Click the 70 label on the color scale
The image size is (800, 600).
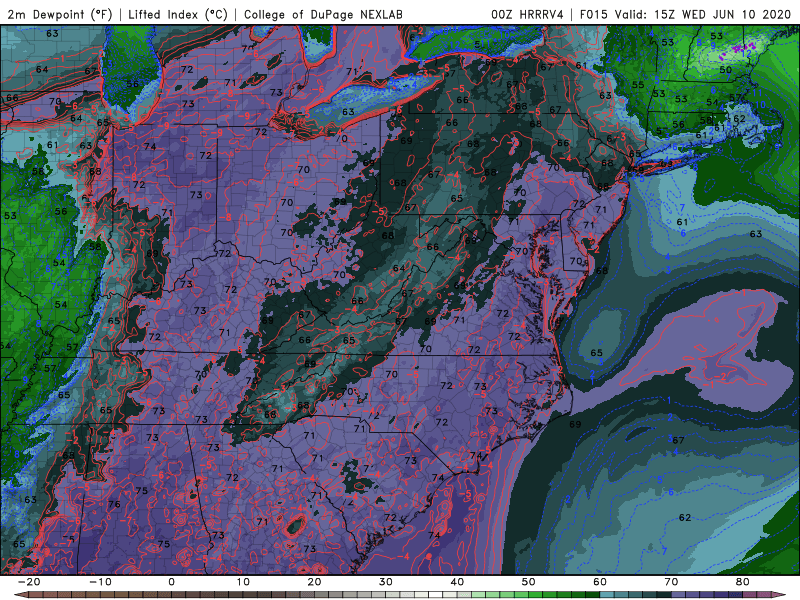pos(671,582)
